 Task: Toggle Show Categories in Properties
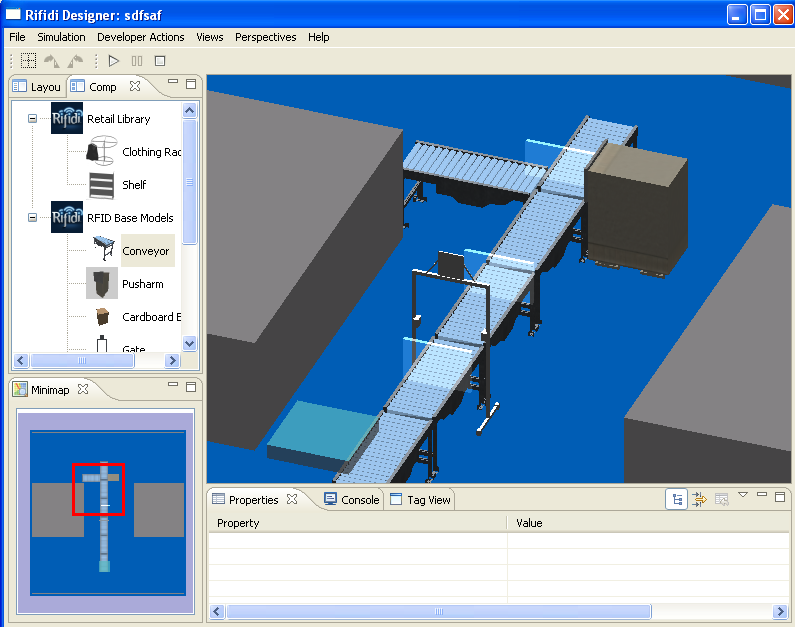pos(677,499)
